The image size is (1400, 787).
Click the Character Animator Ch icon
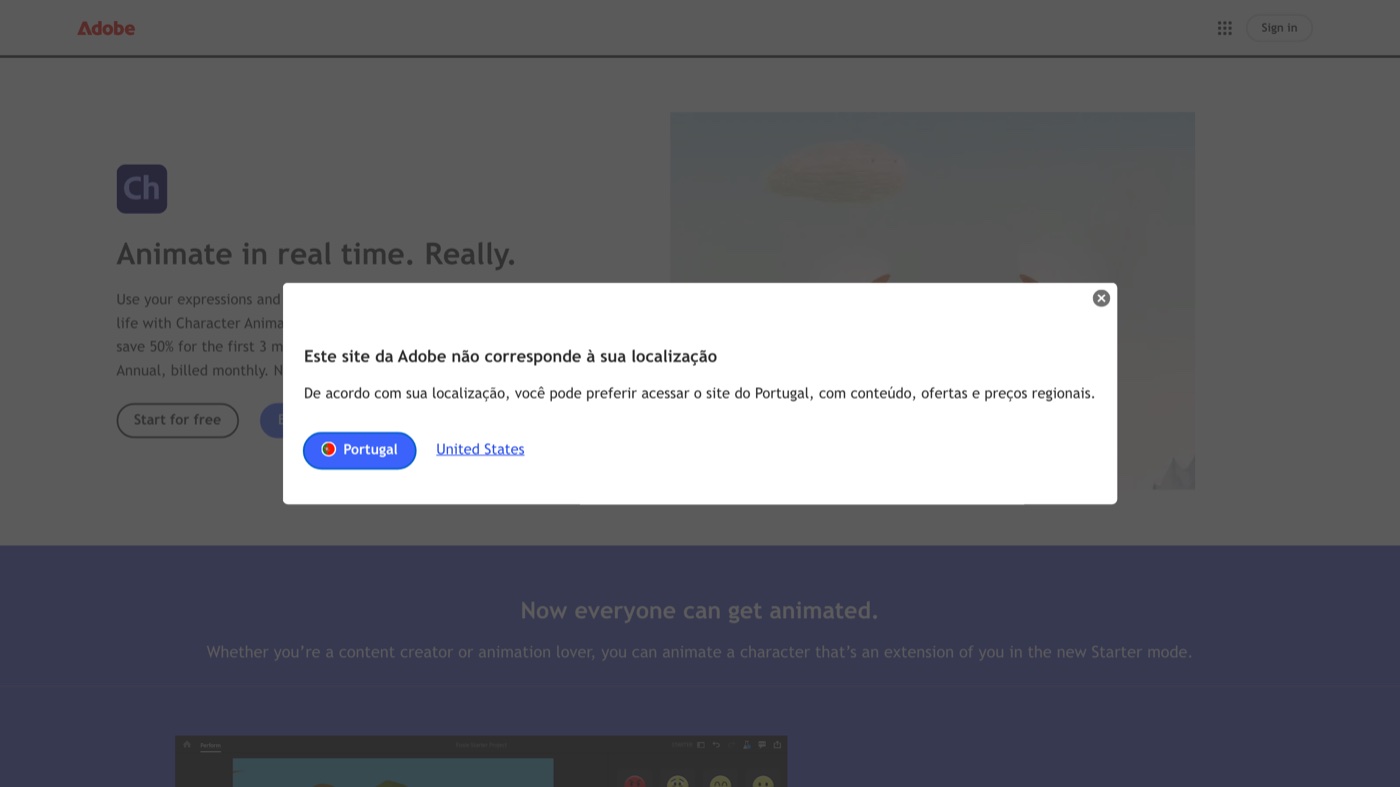pyautogui.click(x=142, y=189)
